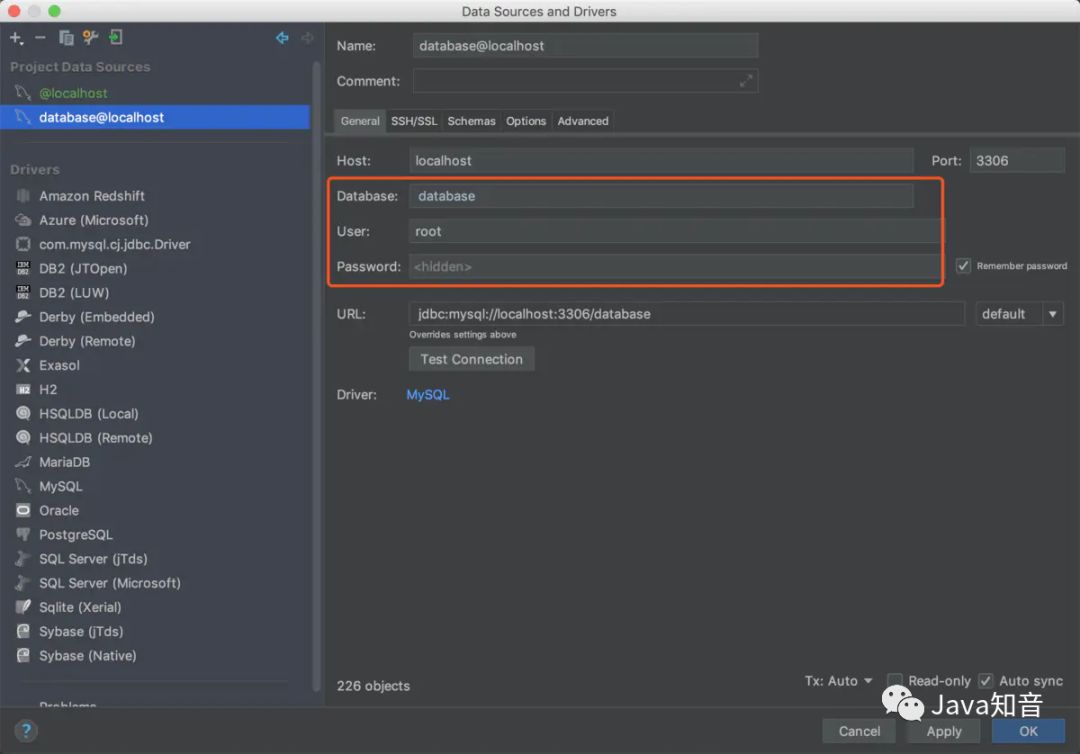
Task: Click the blue back navigation arrow
Action: click(x=281, y=37)
